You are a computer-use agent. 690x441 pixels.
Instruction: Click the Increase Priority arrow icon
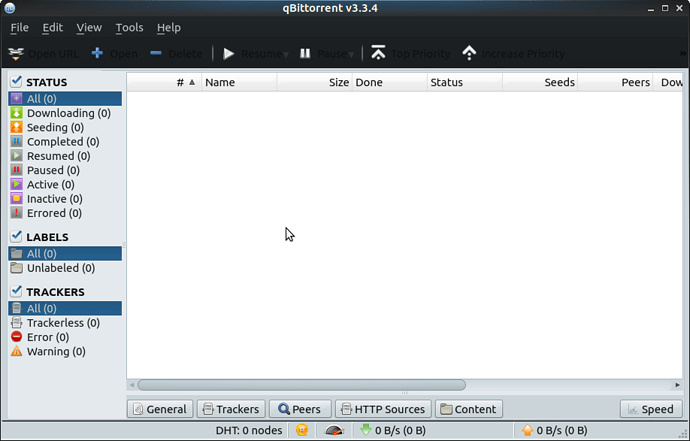pos(469,53)
